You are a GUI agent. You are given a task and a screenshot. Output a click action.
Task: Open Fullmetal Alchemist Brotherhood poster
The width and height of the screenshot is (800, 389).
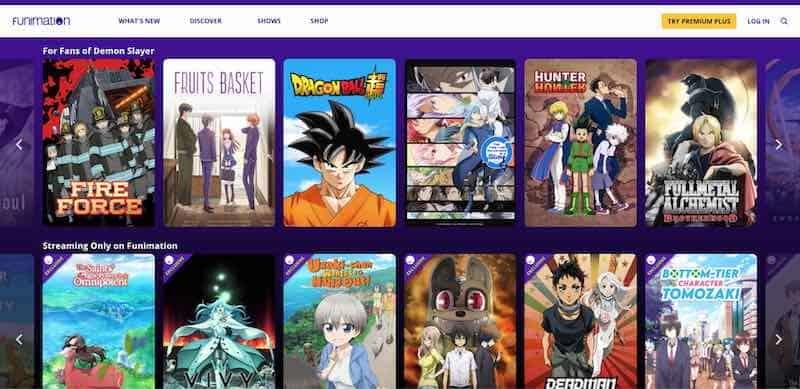702,143
